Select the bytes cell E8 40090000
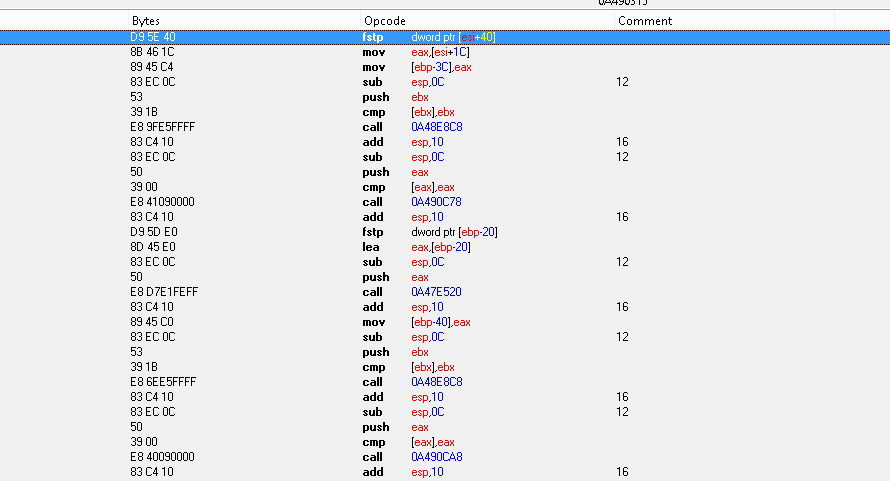 coord(162,457)
